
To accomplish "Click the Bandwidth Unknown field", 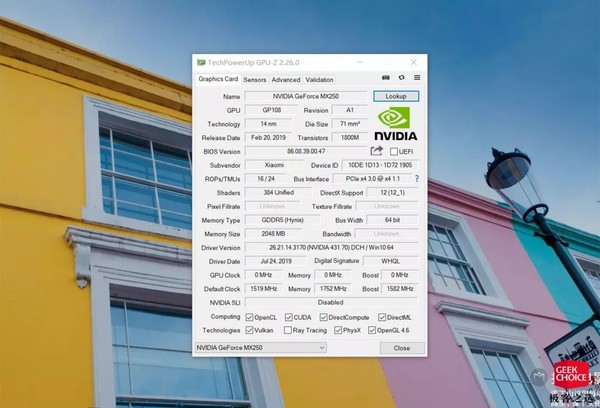I will tap(386, 234).
